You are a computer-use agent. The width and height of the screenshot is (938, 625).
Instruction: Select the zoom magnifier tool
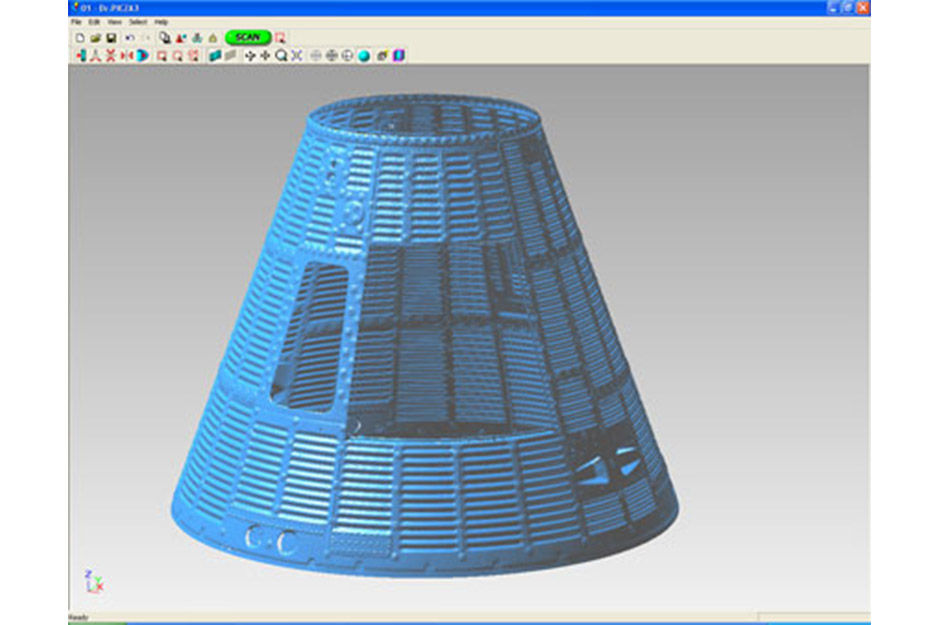(281, 56)
